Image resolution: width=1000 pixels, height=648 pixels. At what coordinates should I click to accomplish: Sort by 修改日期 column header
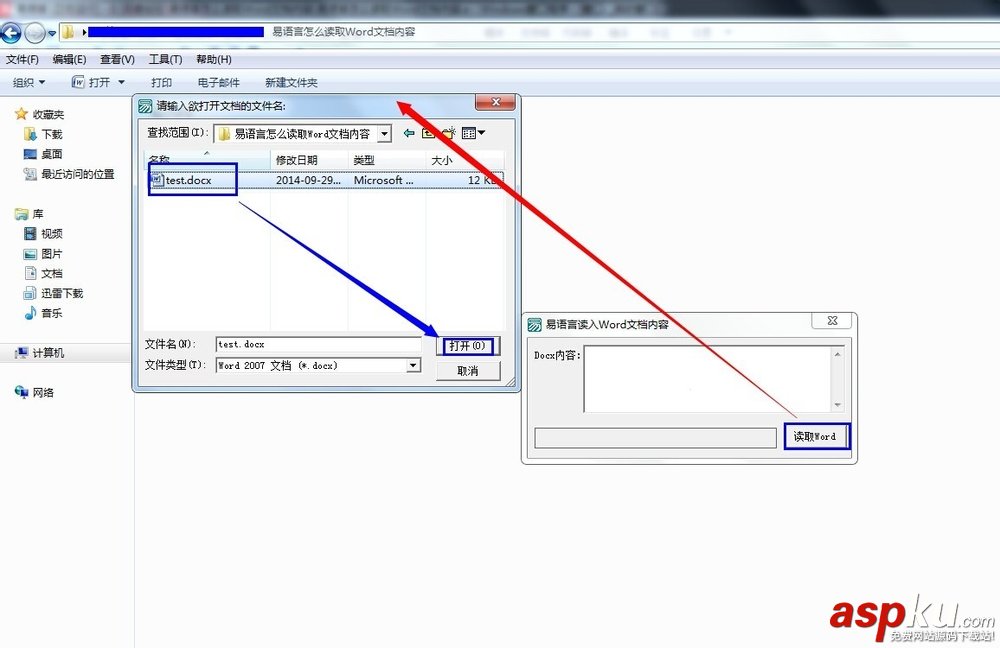point(309,160)
